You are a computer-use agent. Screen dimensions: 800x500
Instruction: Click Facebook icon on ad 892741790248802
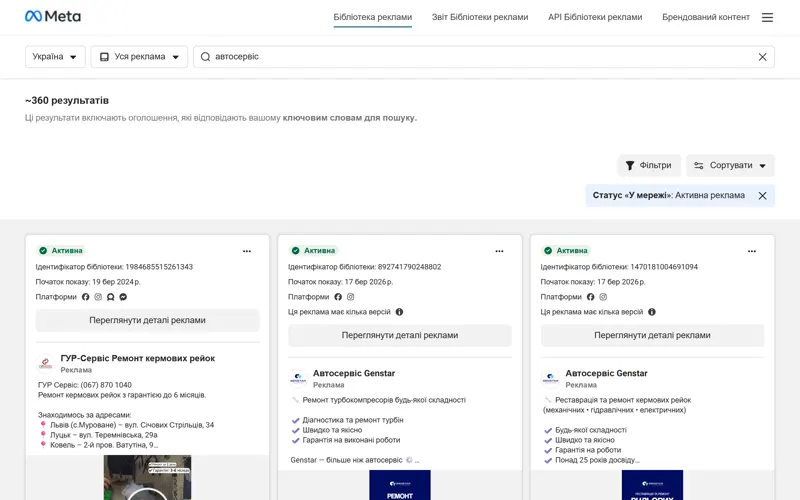[x=338, y=297]
